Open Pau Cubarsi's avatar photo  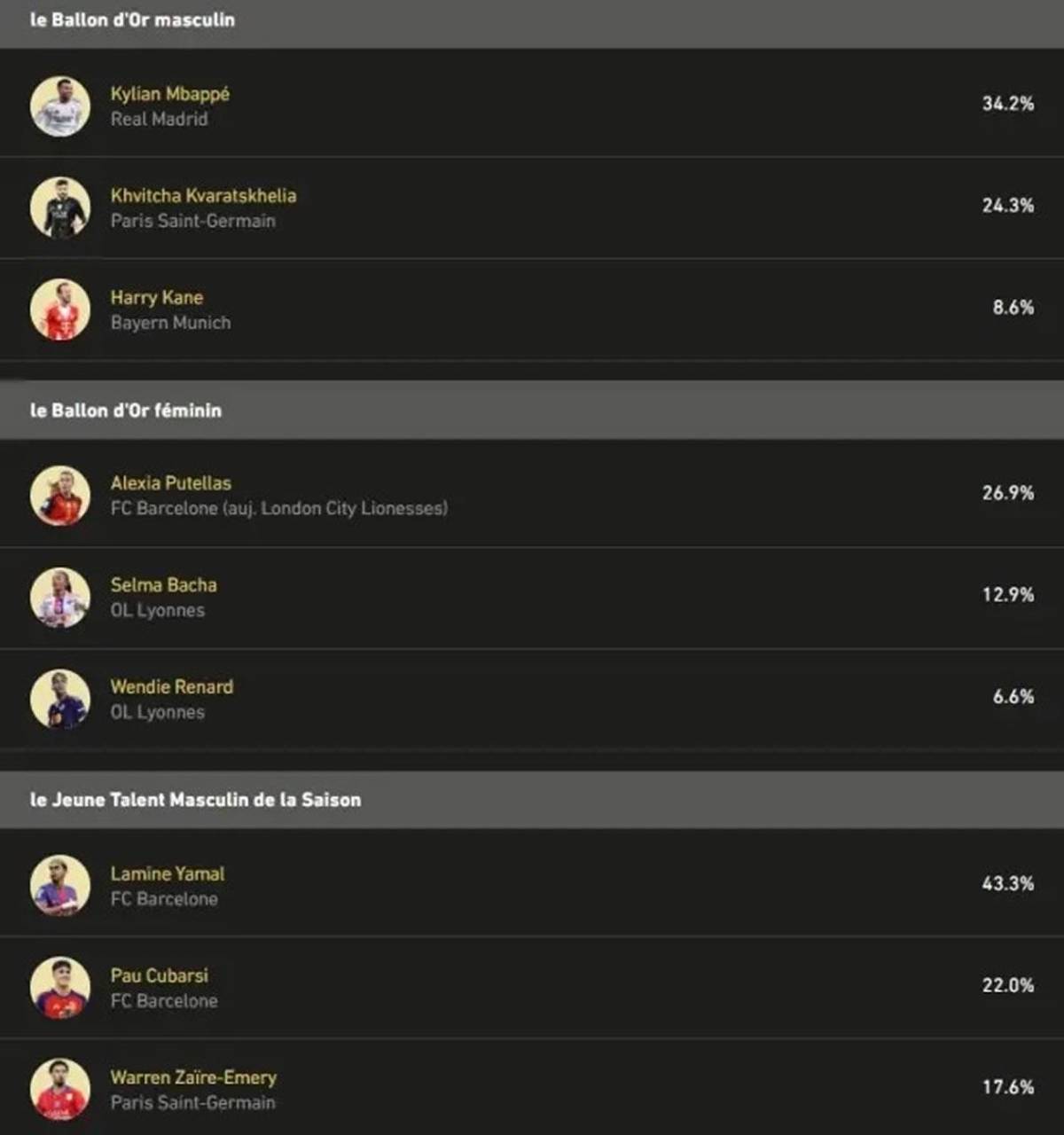tap(60, 987)
